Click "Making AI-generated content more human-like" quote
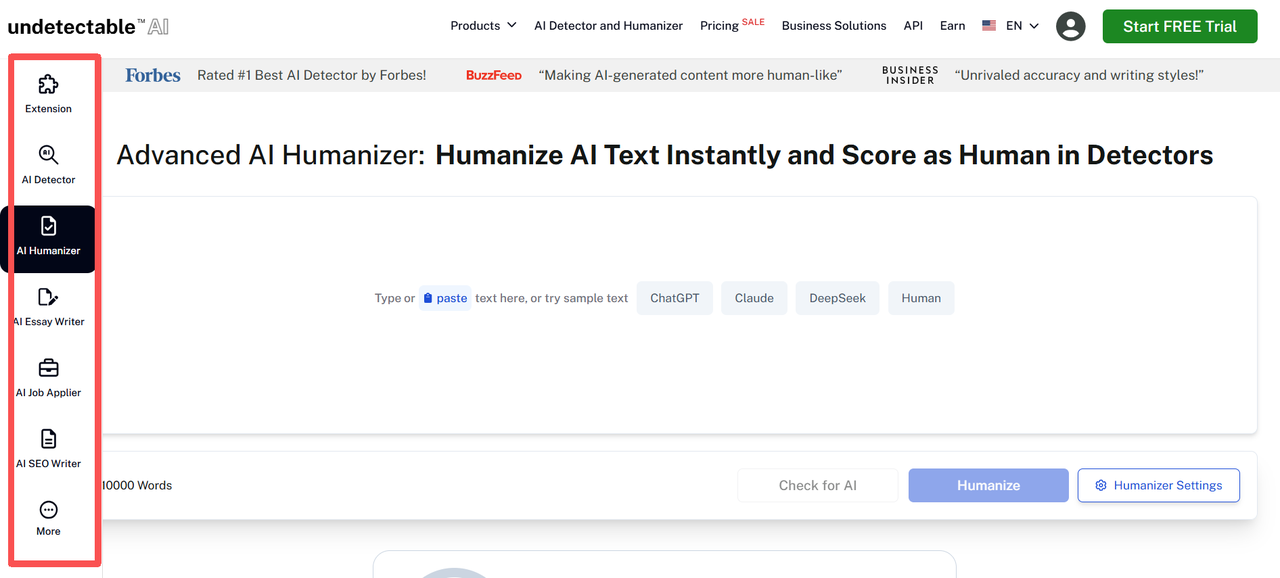Image resolution: width=1280 pixels, height=578 pixels. 690,75
